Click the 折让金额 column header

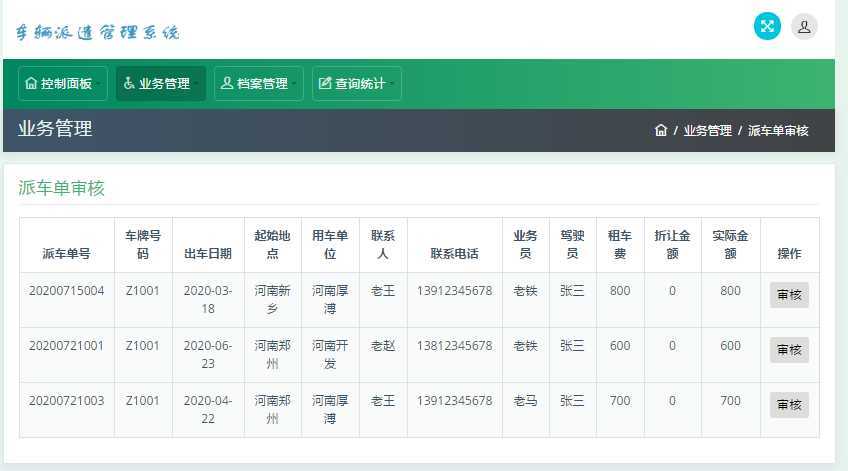tap(672, 244)
